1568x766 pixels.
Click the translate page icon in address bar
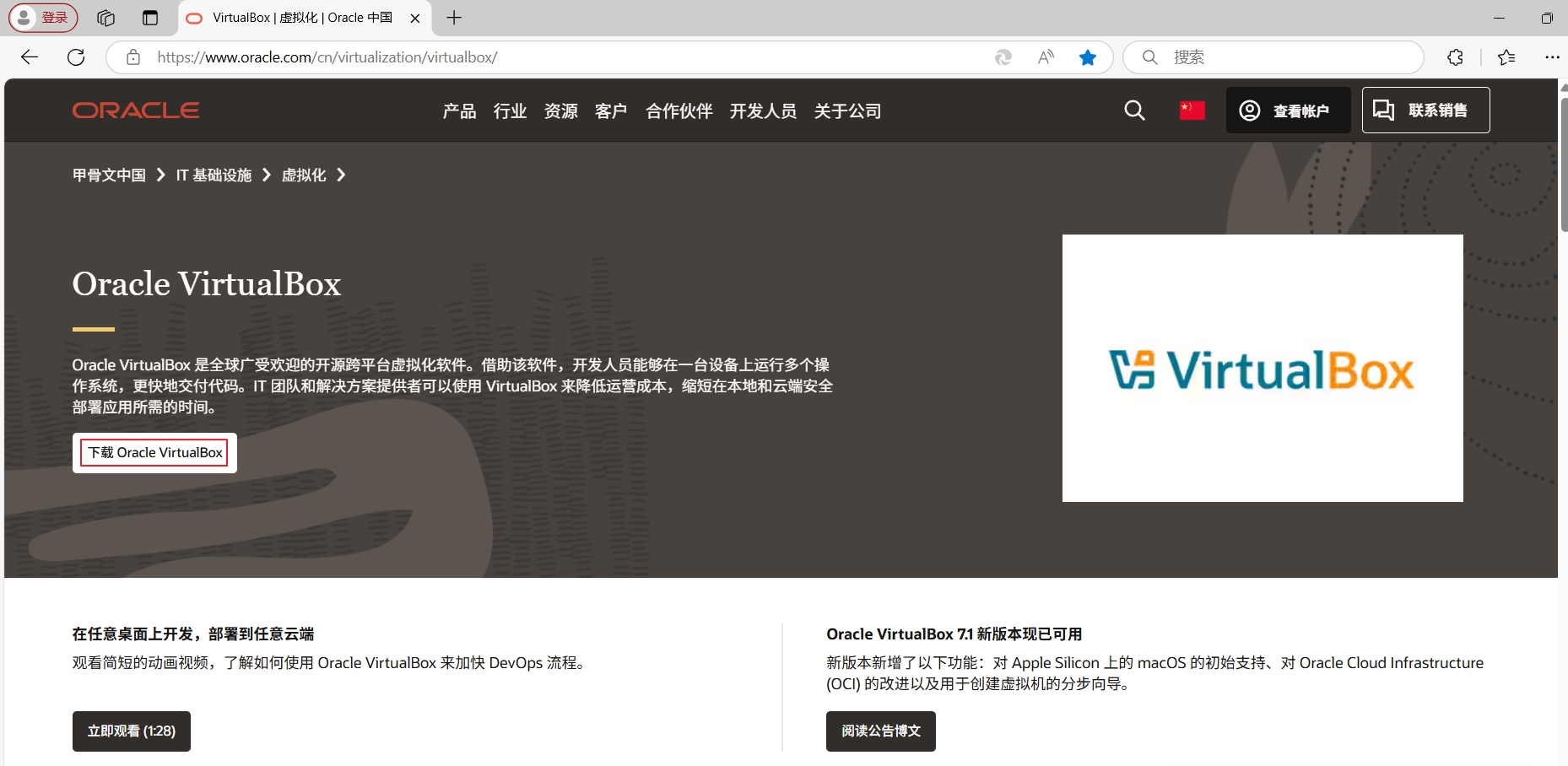(1003, 57)
